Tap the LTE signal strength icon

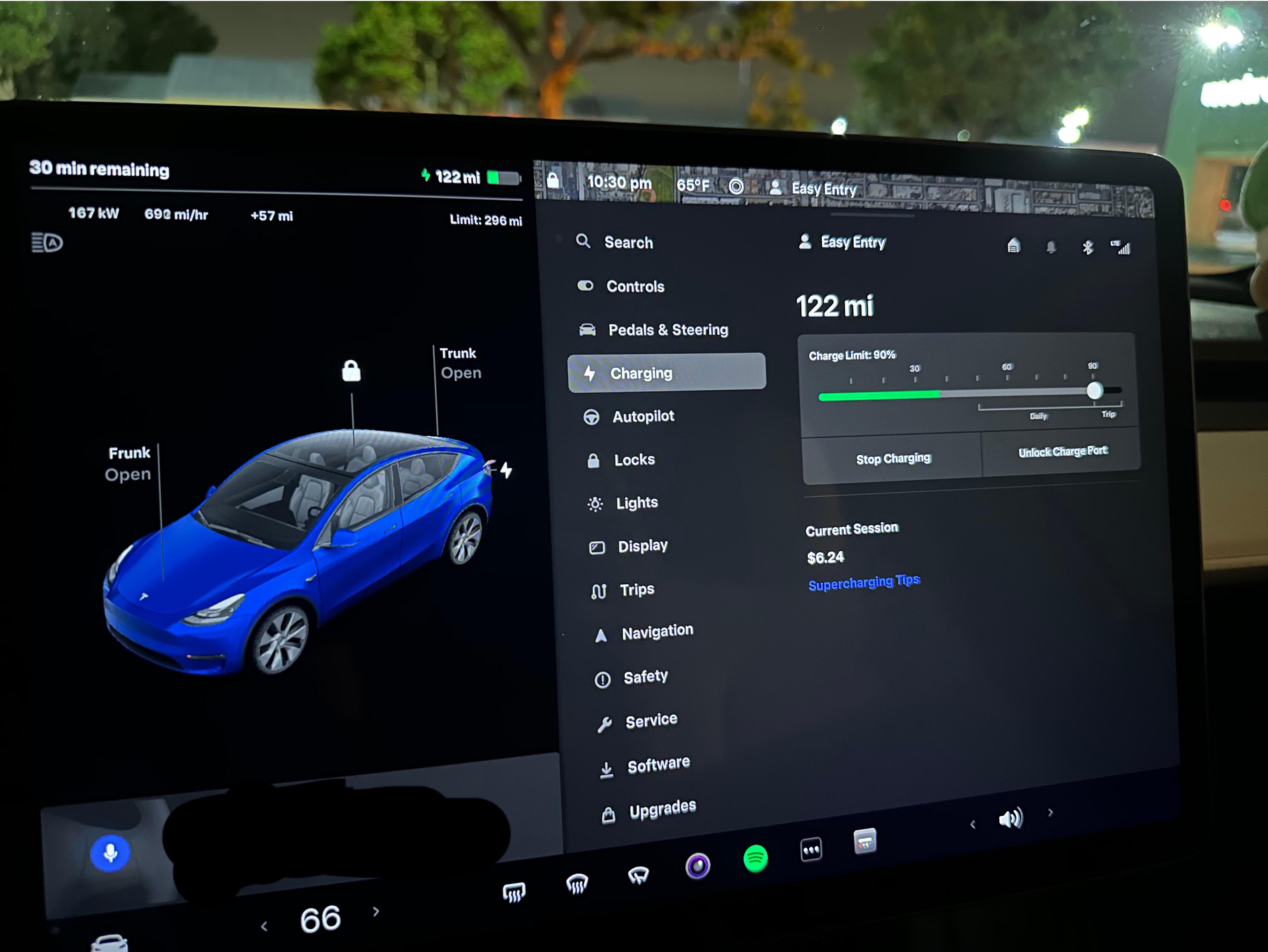[x=1120, y=247]
